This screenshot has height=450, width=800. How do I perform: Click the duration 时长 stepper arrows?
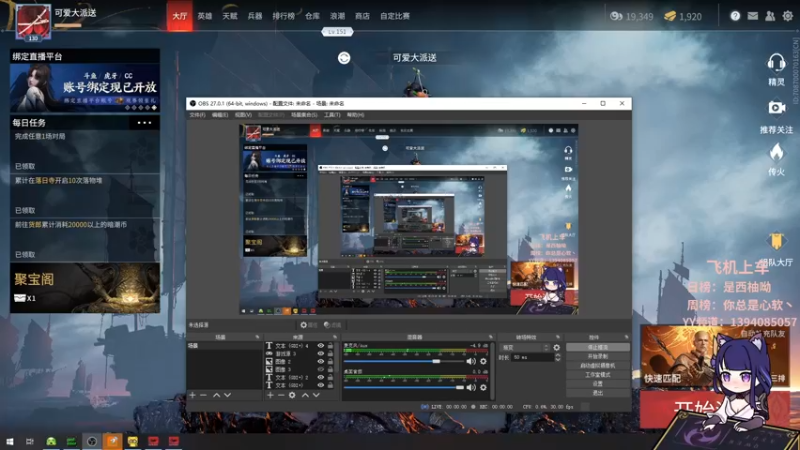(x=557, y=357)
